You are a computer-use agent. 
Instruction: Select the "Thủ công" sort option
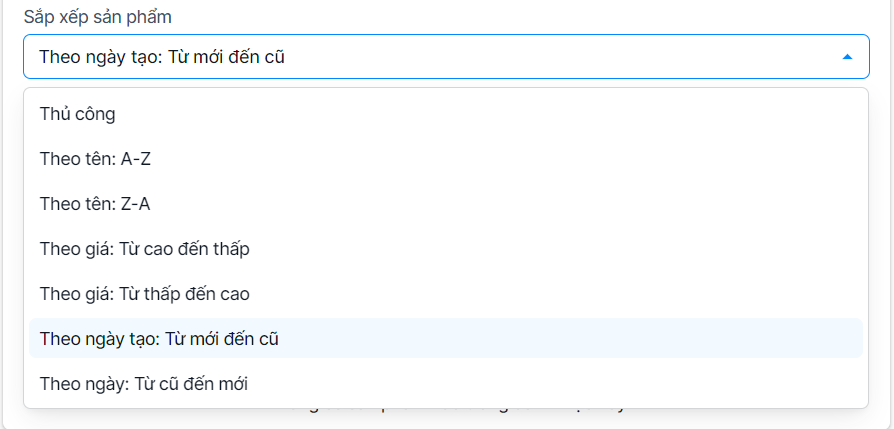(78, 114)
